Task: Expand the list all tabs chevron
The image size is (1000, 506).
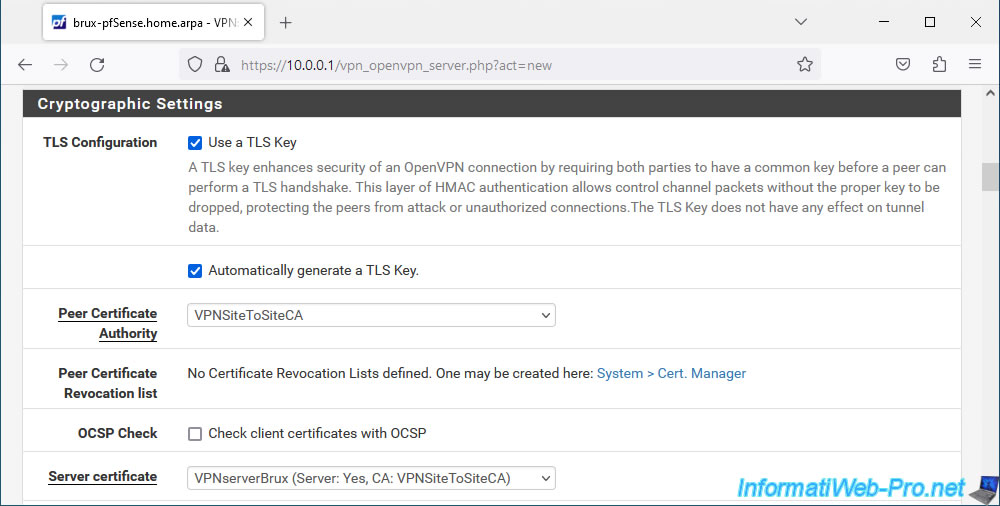Action: pyautogui.click(x=801, y=22)
